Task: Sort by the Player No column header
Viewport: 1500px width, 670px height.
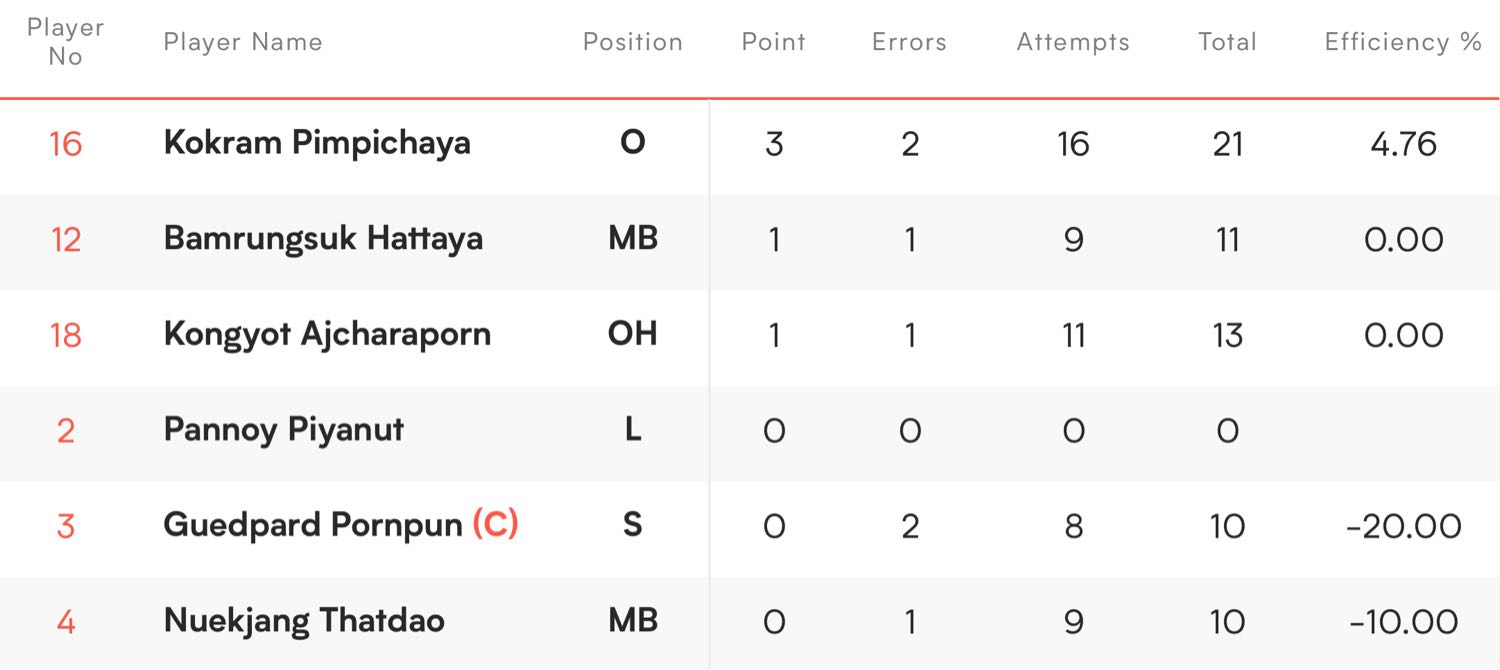Action: click(x=65, y=42)
